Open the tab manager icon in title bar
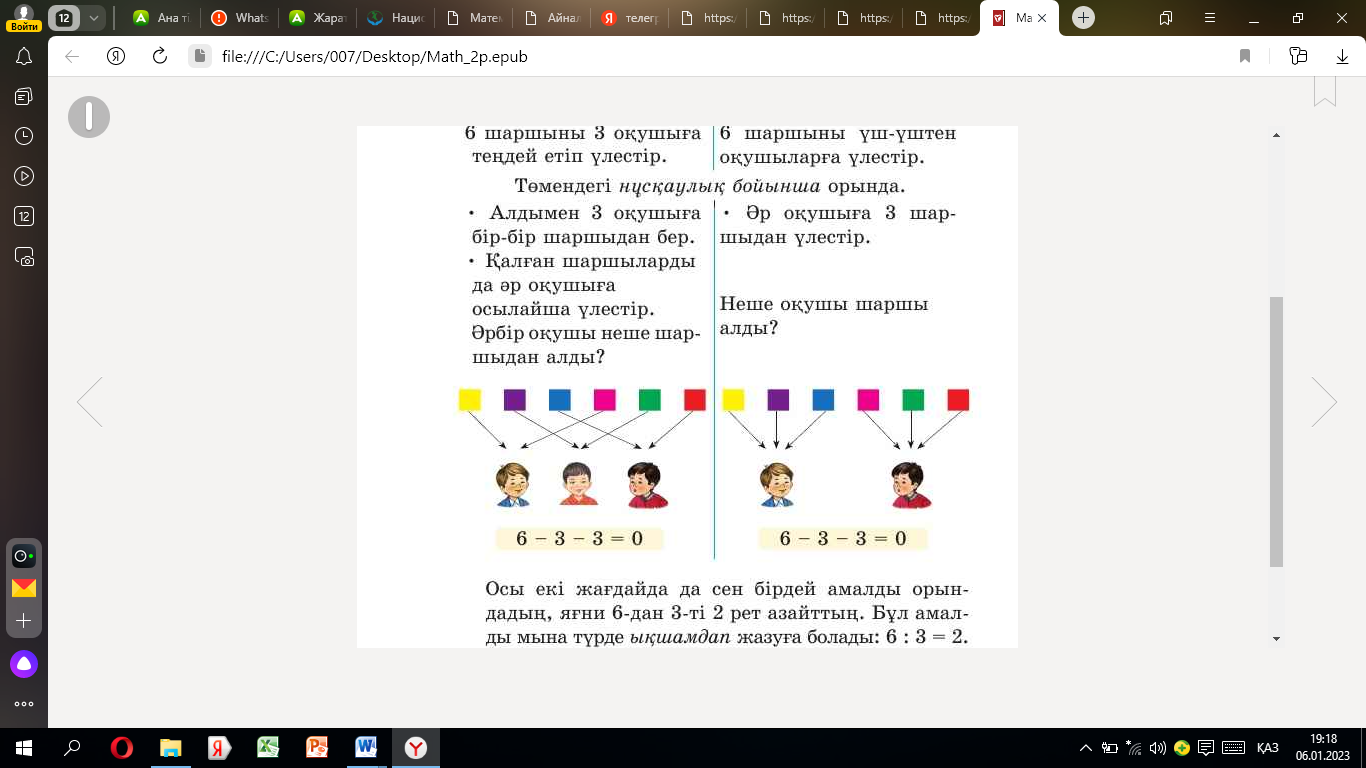 (1166, 18)
